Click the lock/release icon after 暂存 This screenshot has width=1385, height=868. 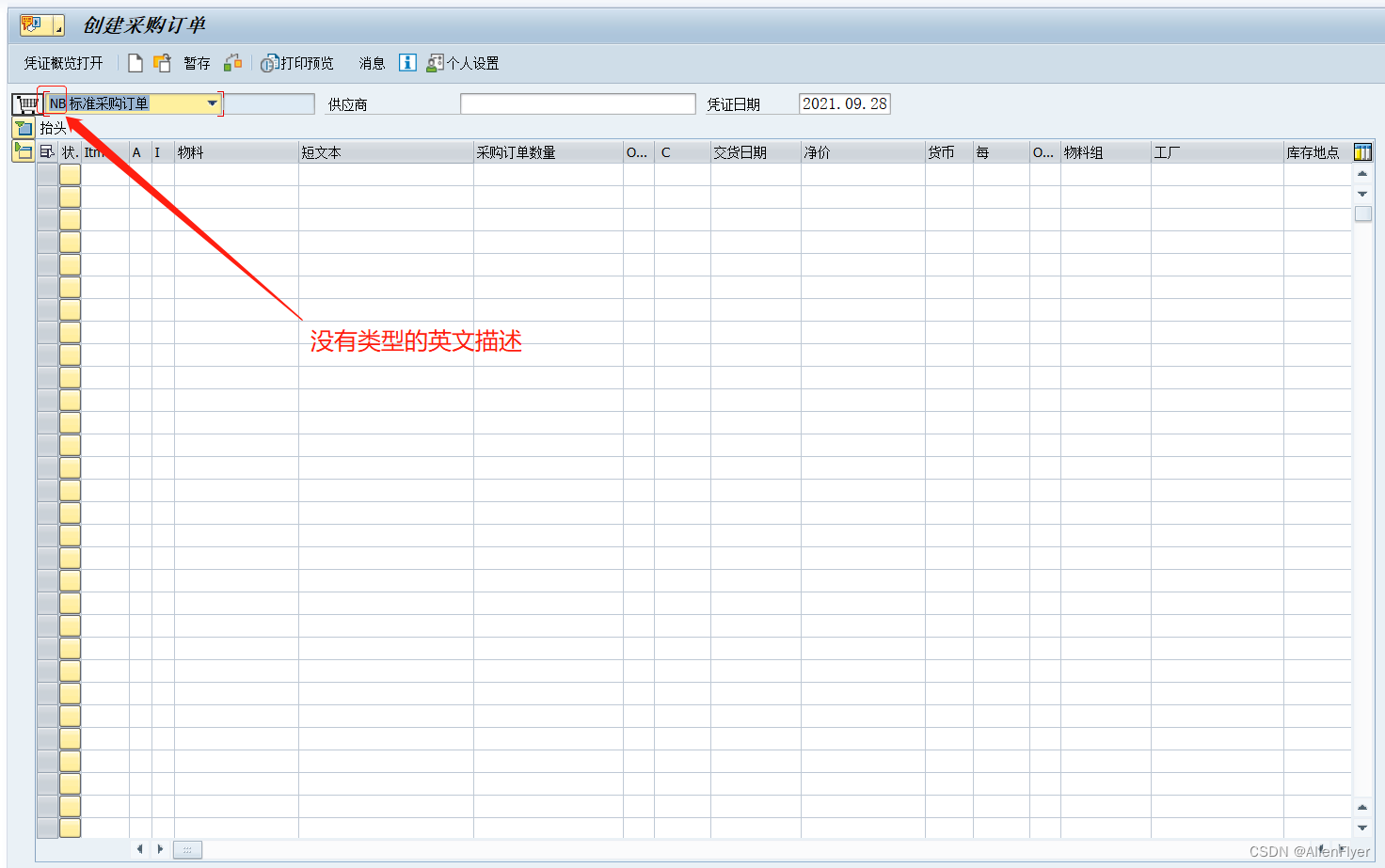click(x=232, y=62)
